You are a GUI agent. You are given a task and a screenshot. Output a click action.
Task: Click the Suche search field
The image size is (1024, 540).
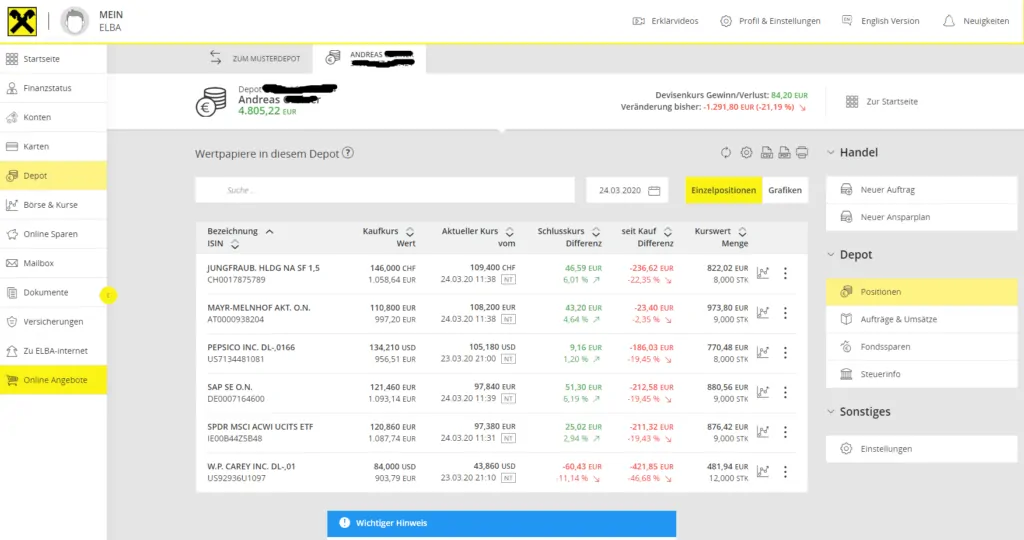(x=385, y=190)
